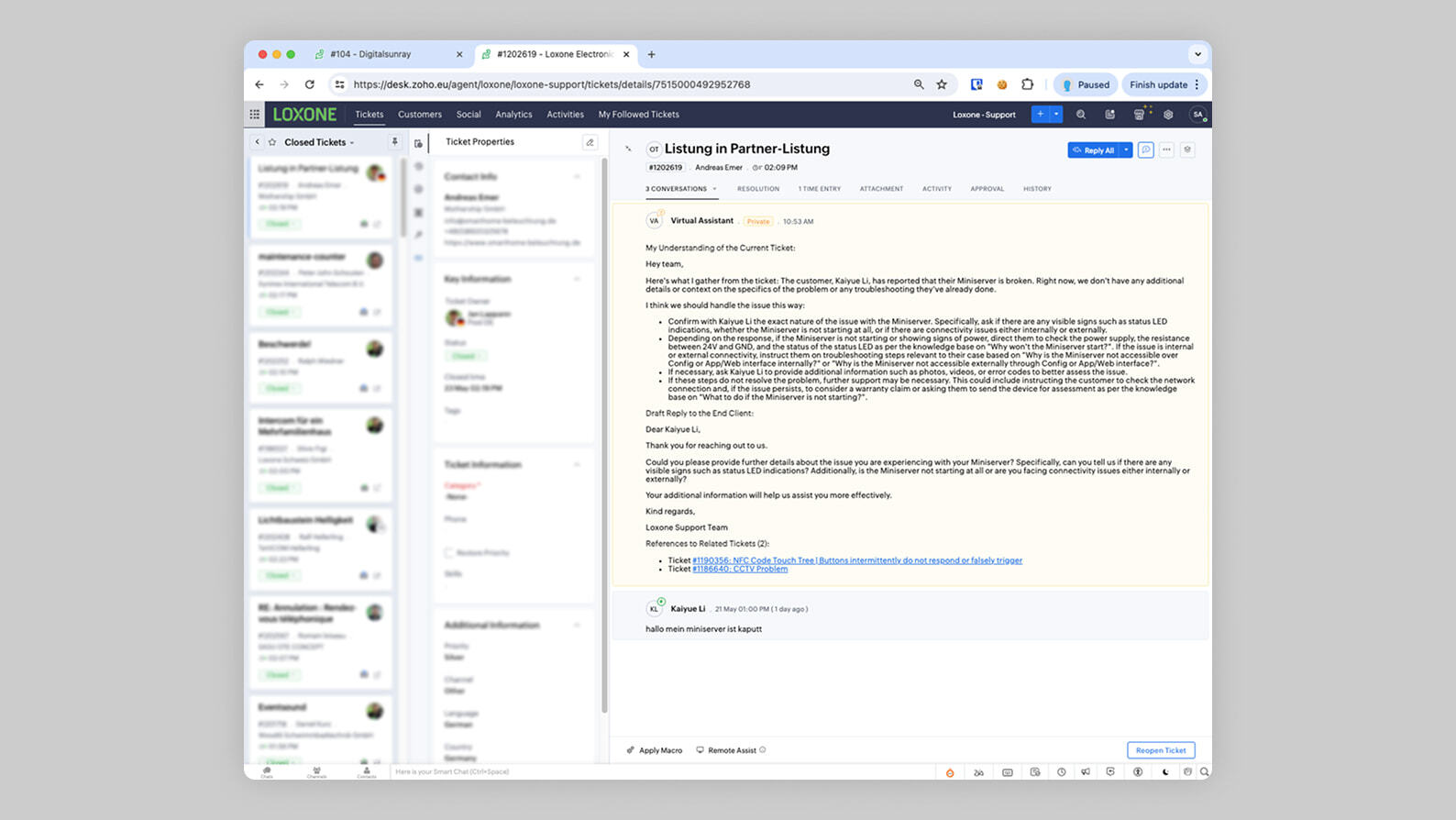The width and height of the screenshot is (1456, 820).
Task: Click Apply Macro
Action: [x=655, y=750]
